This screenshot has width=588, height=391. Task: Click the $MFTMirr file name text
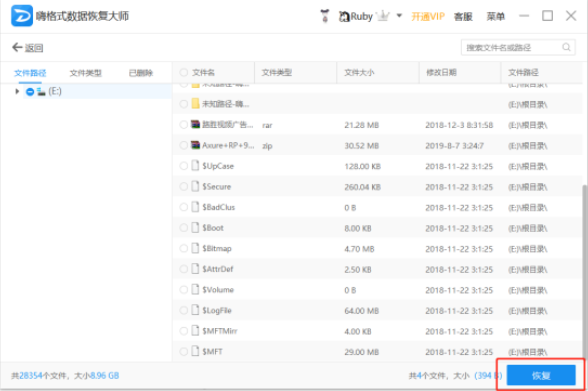(x=220, y=331)
